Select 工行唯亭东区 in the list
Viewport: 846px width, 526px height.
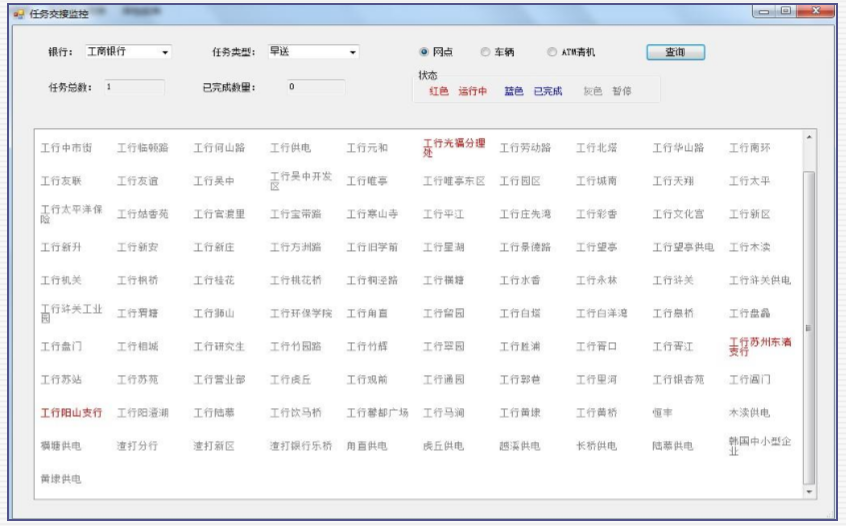tap(454, 181)
